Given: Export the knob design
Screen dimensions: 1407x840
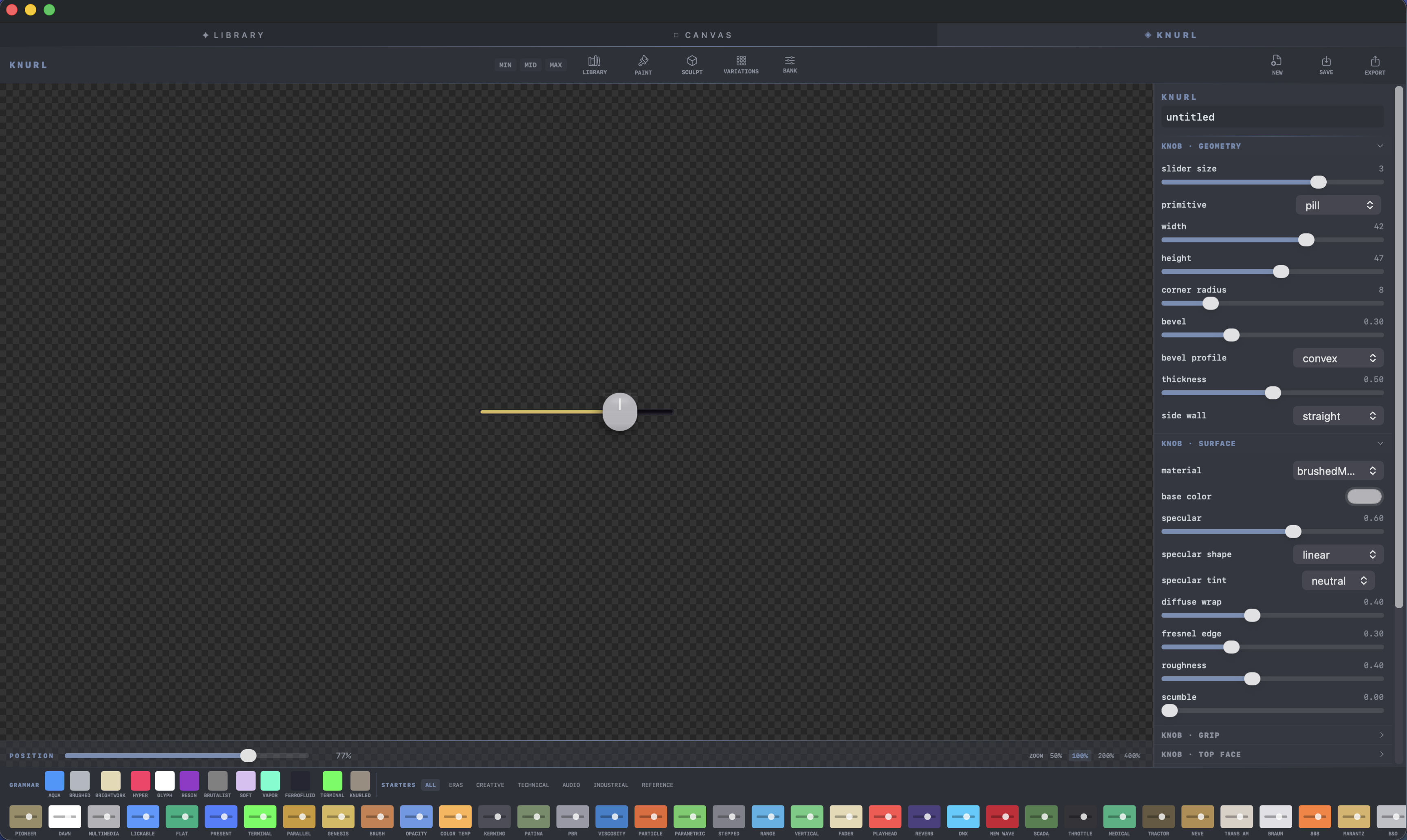Looking at the screenshot, I should tap(1375, 64).
